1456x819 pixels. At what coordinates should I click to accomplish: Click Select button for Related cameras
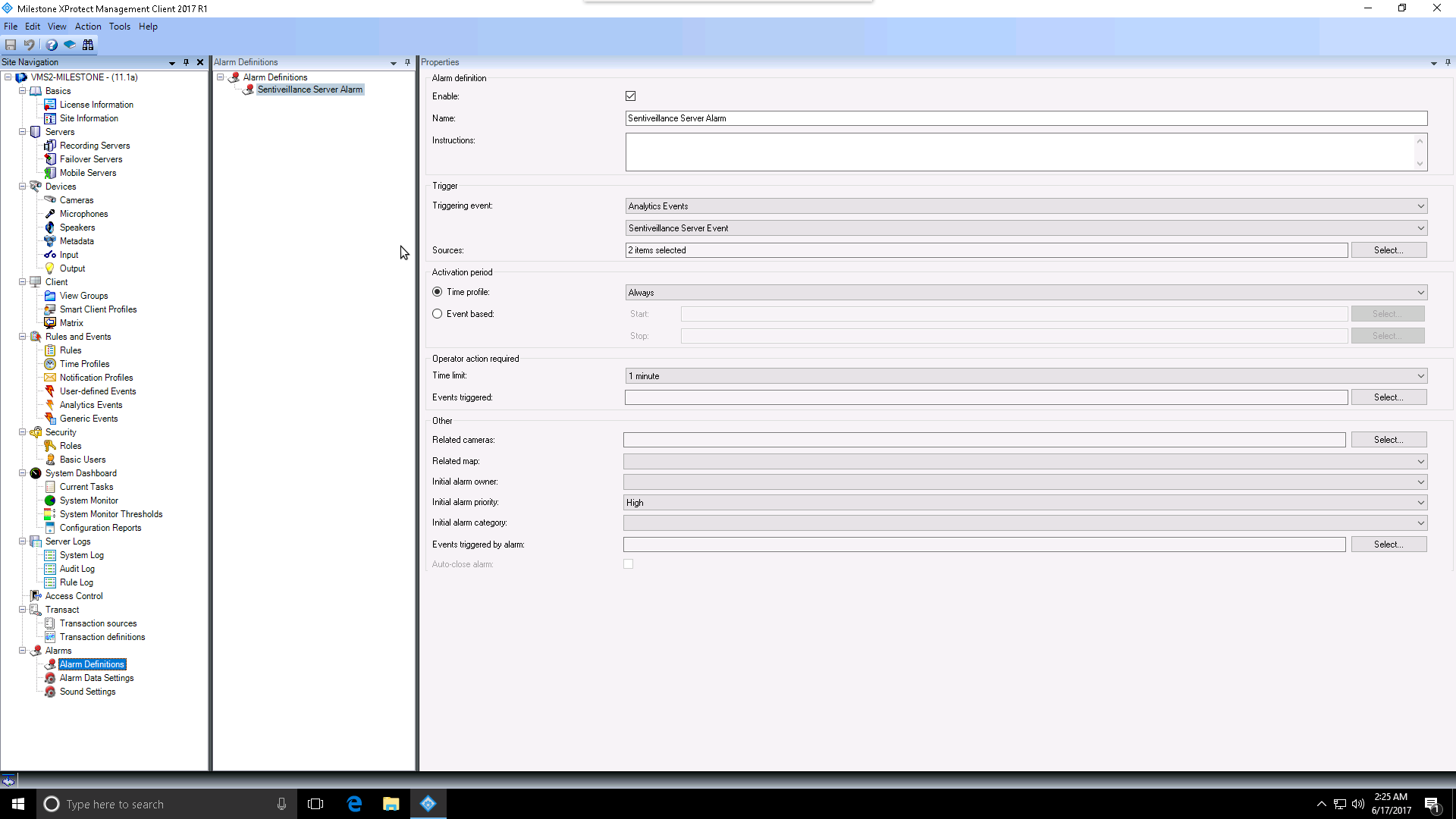pos(1388,440)
